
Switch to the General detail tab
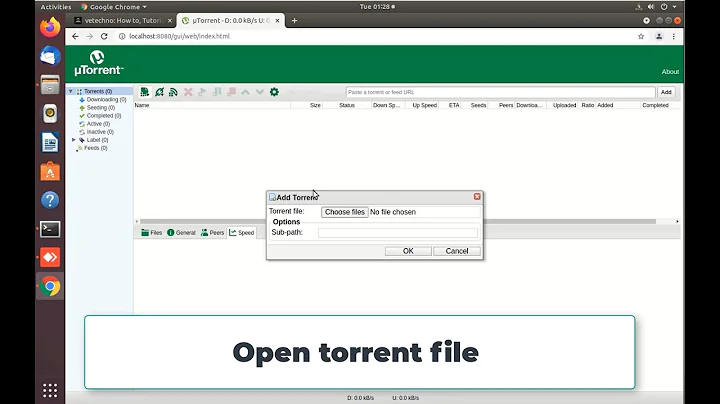click(x=181, y=233)
